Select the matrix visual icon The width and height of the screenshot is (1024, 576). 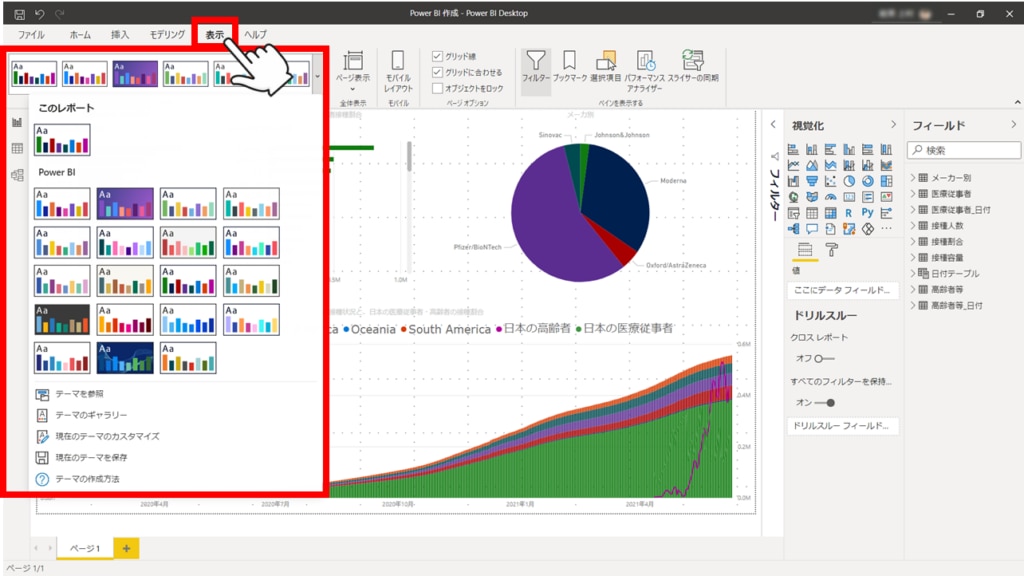(x=830, y=213)
